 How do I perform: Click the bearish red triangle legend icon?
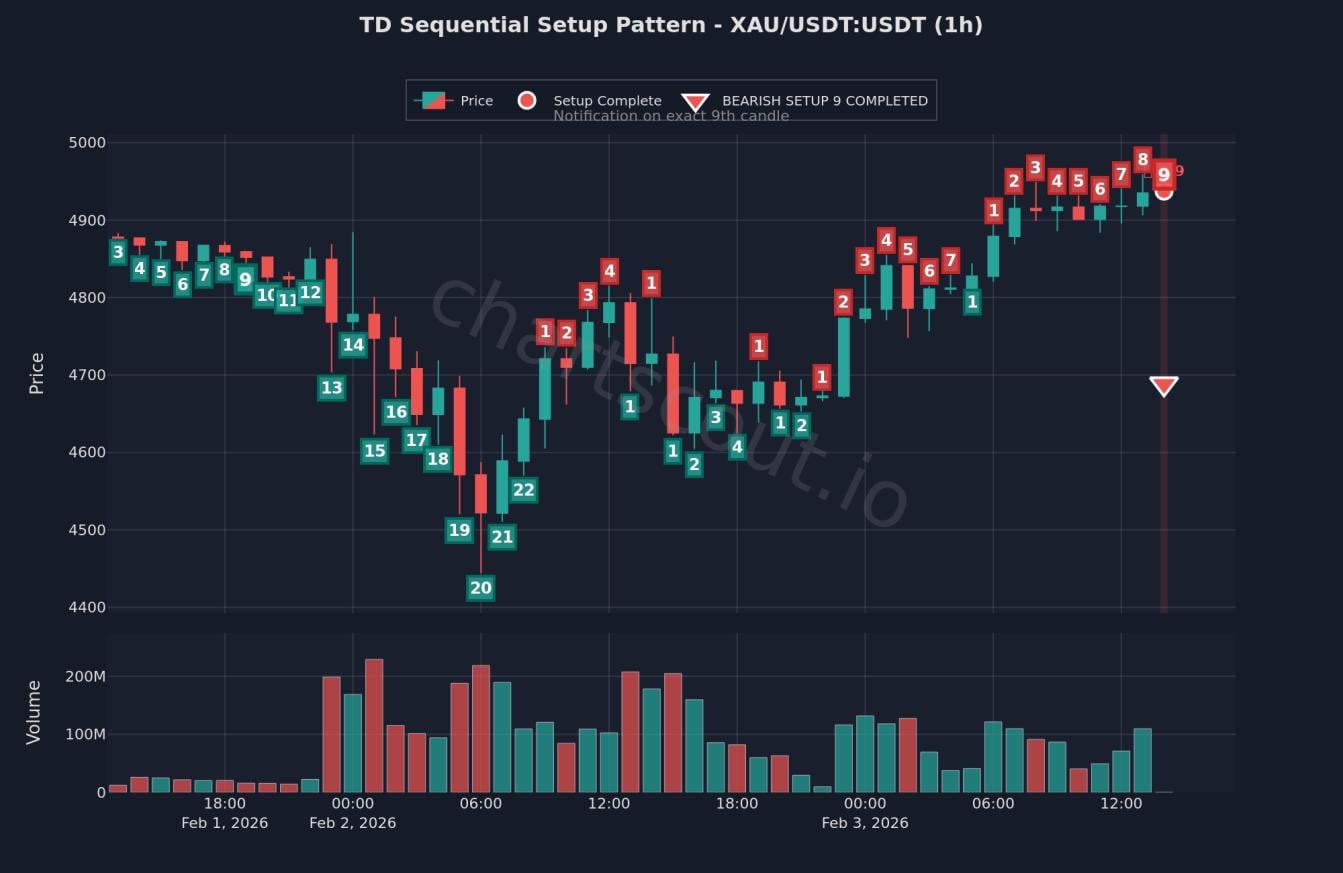(x=695, y=101)
